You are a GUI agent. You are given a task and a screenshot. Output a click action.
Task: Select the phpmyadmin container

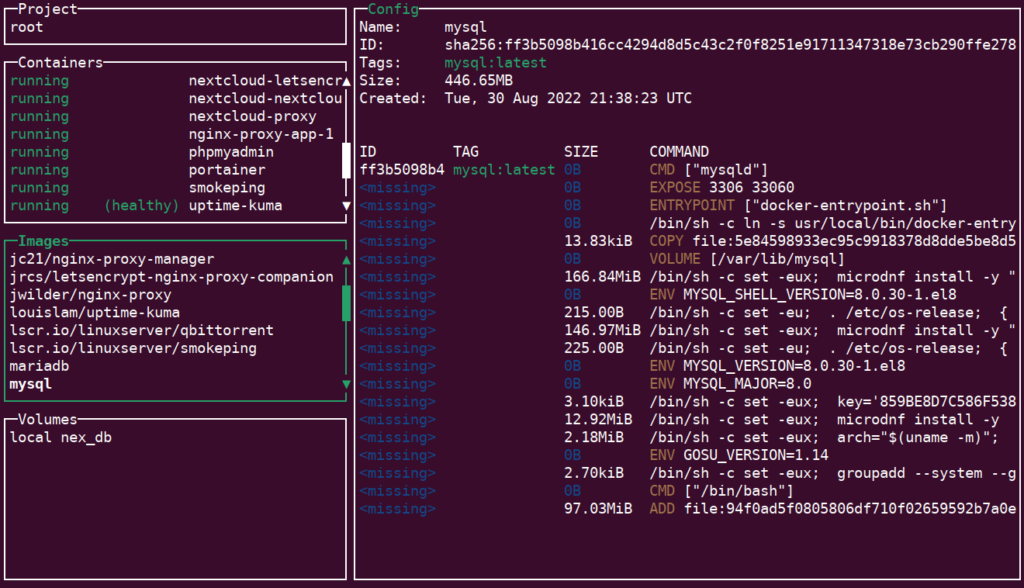pos(176,152)
